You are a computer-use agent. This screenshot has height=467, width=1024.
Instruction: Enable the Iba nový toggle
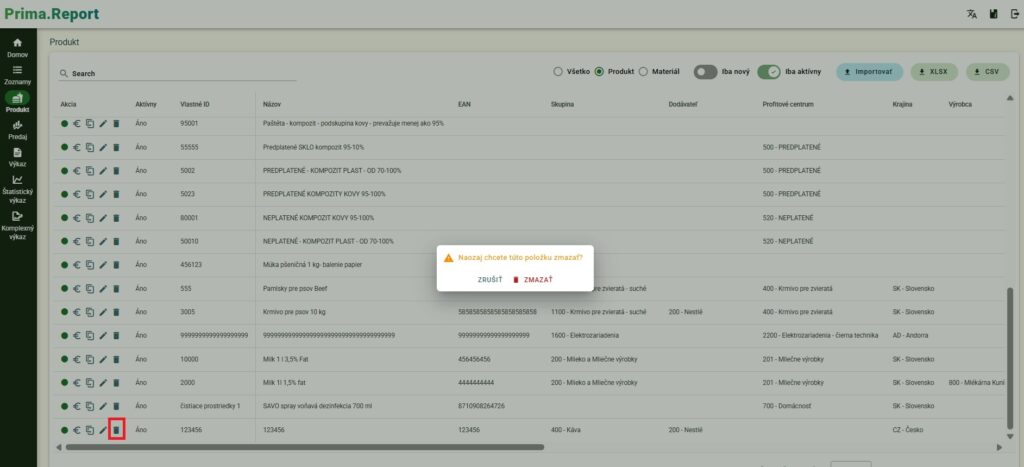tap(705, 72)
